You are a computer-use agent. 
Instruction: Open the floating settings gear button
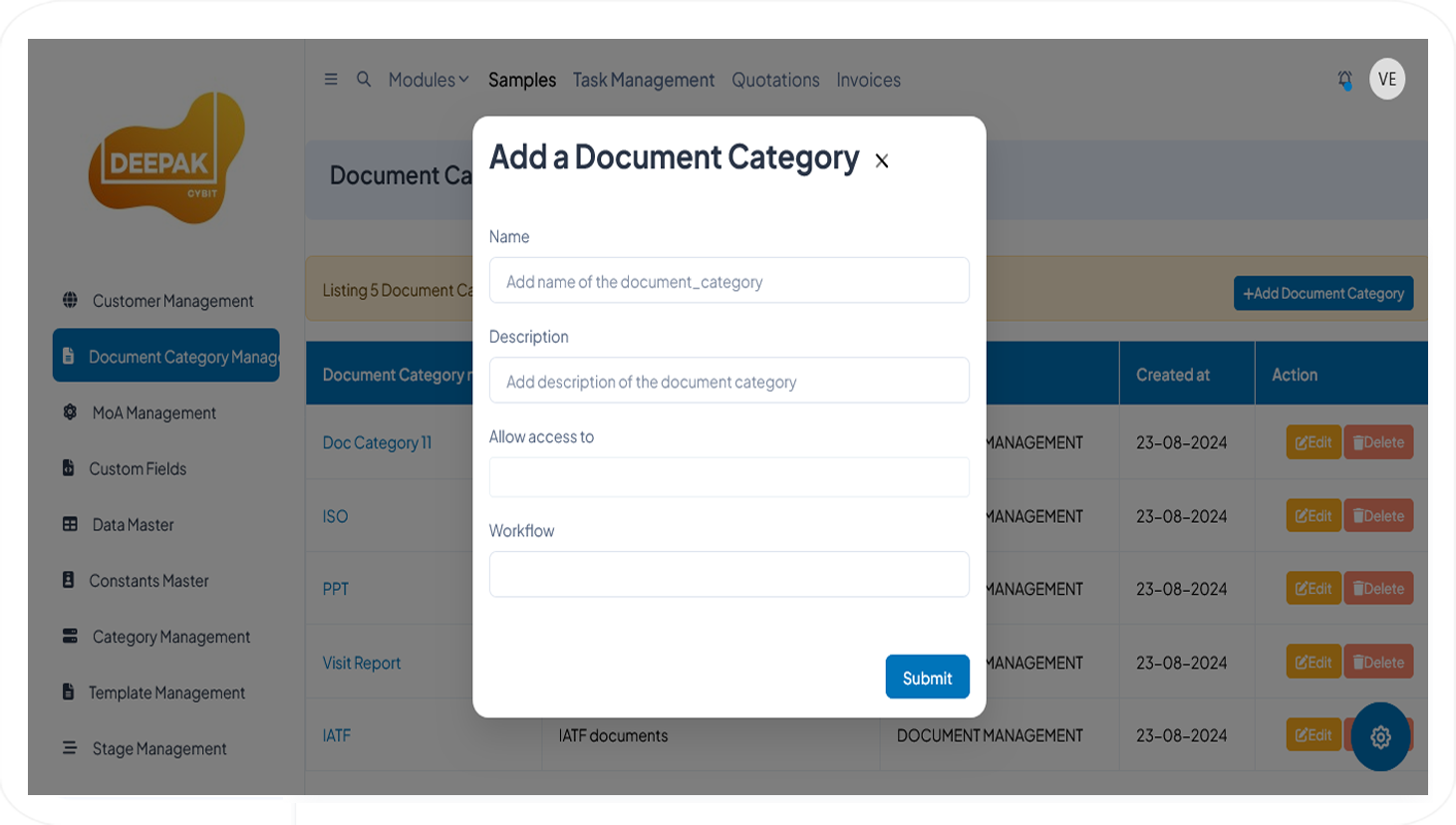coord(1379,736)
